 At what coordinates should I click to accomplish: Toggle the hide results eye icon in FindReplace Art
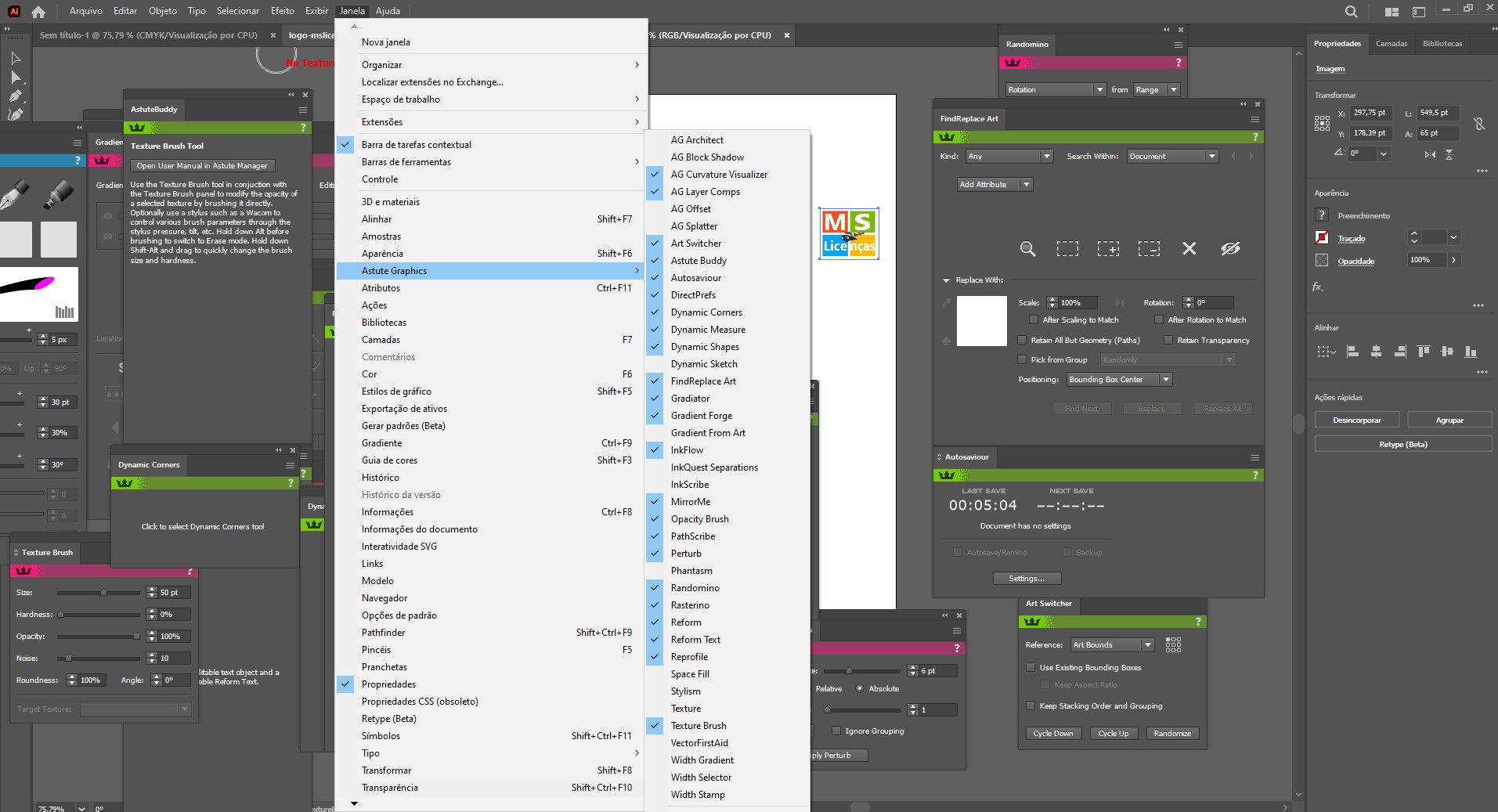(1230, 248)
